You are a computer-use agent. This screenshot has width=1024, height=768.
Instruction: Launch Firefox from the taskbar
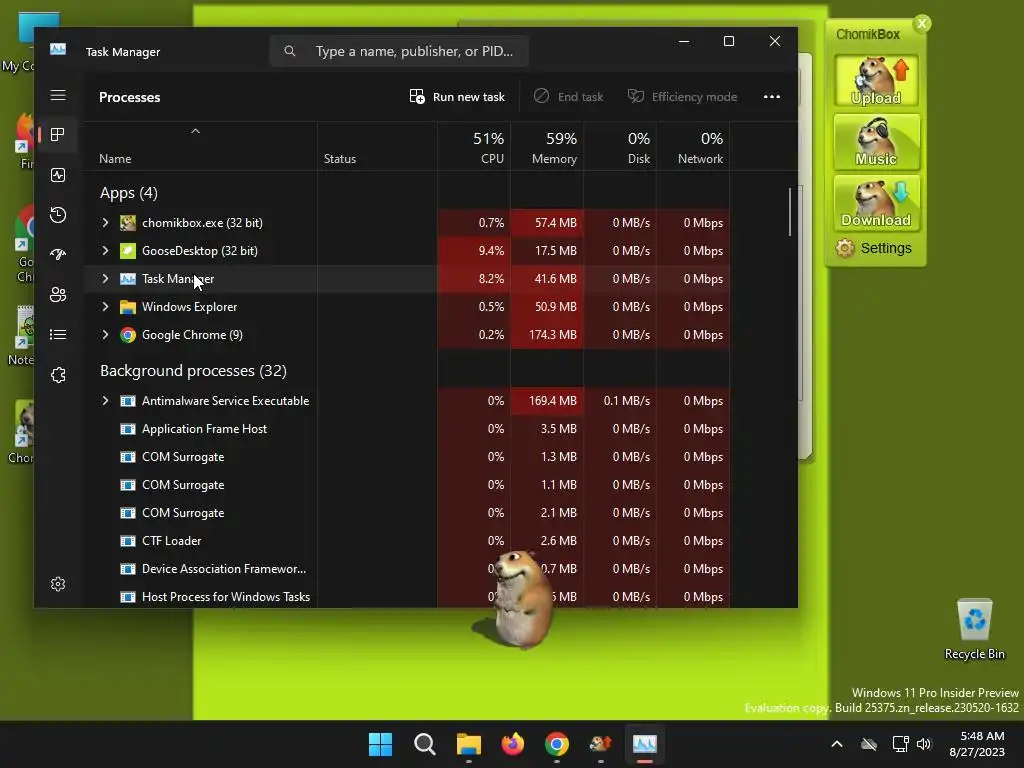[513, 744]
